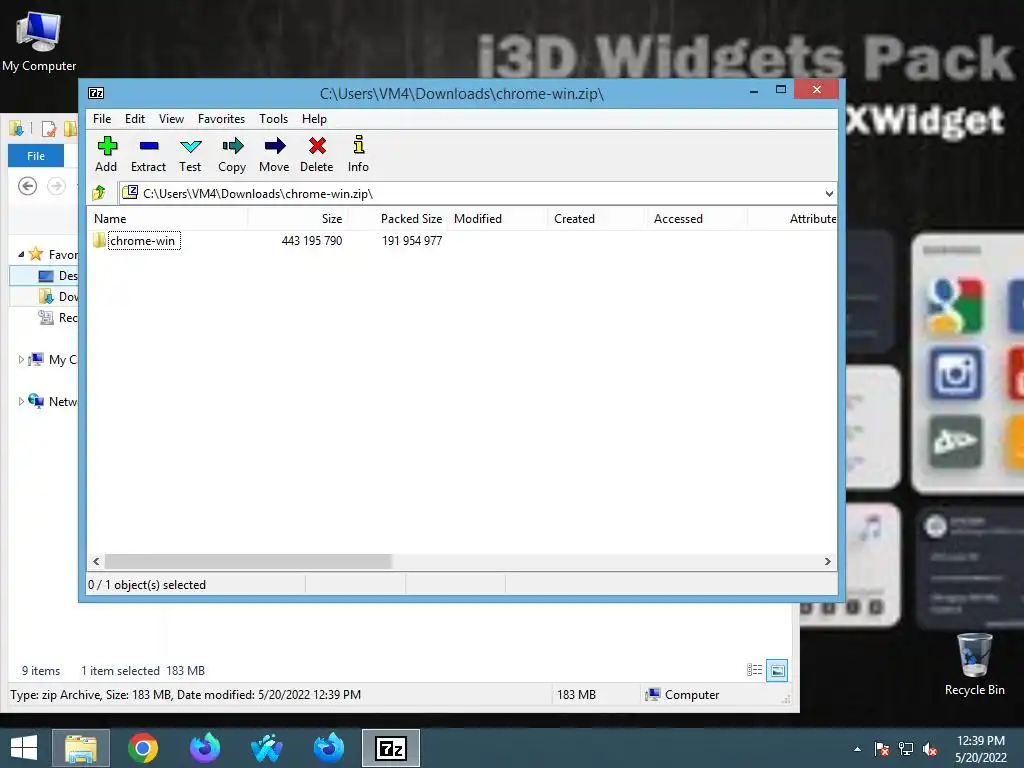Screen dimensions: 1024x768
Task: Sort by the Modified column
Action: click(498, 219)
